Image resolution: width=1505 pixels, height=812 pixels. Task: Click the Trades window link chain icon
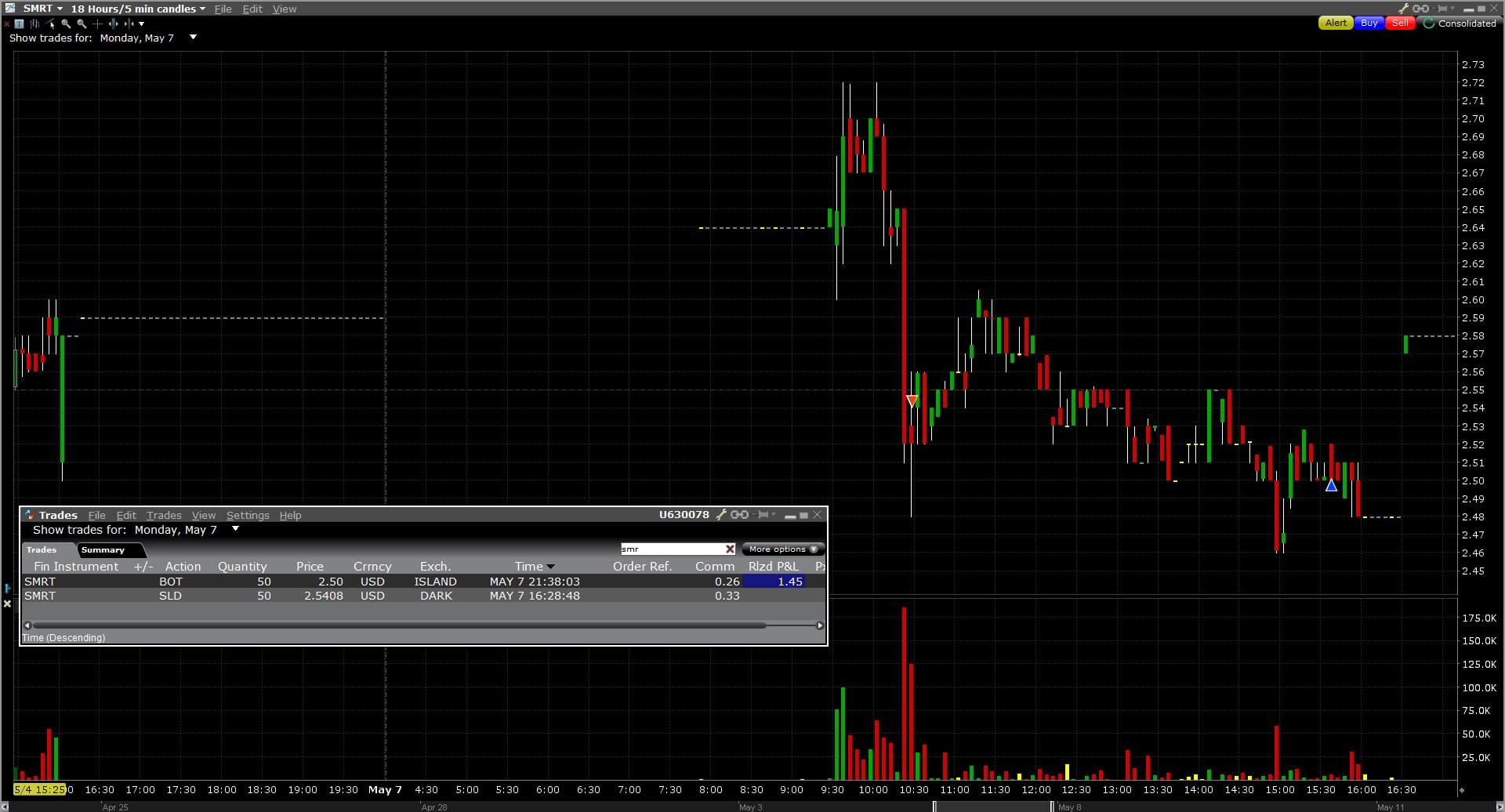click(x=739, y=515)
